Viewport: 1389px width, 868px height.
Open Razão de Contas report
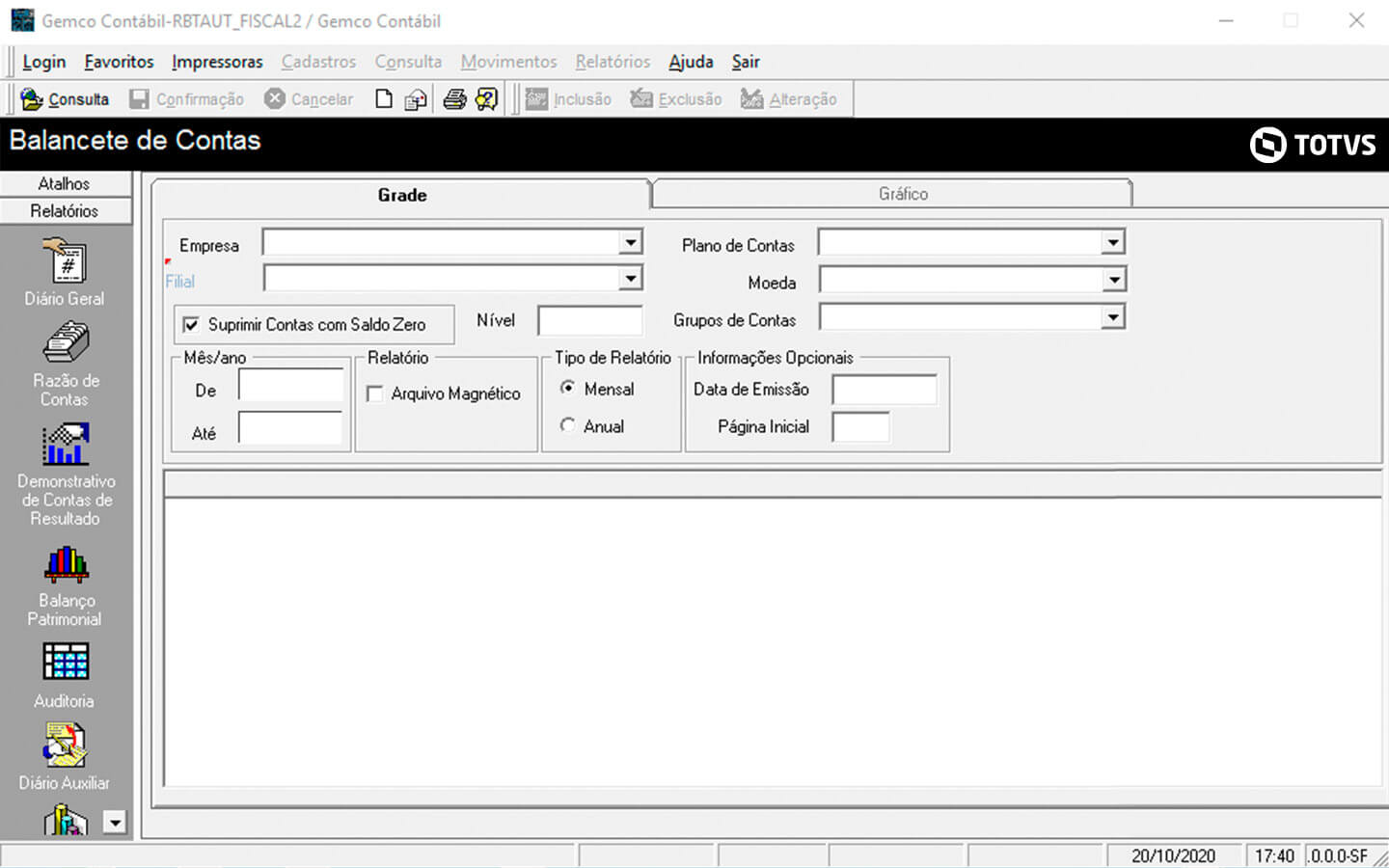click(65, 364)
